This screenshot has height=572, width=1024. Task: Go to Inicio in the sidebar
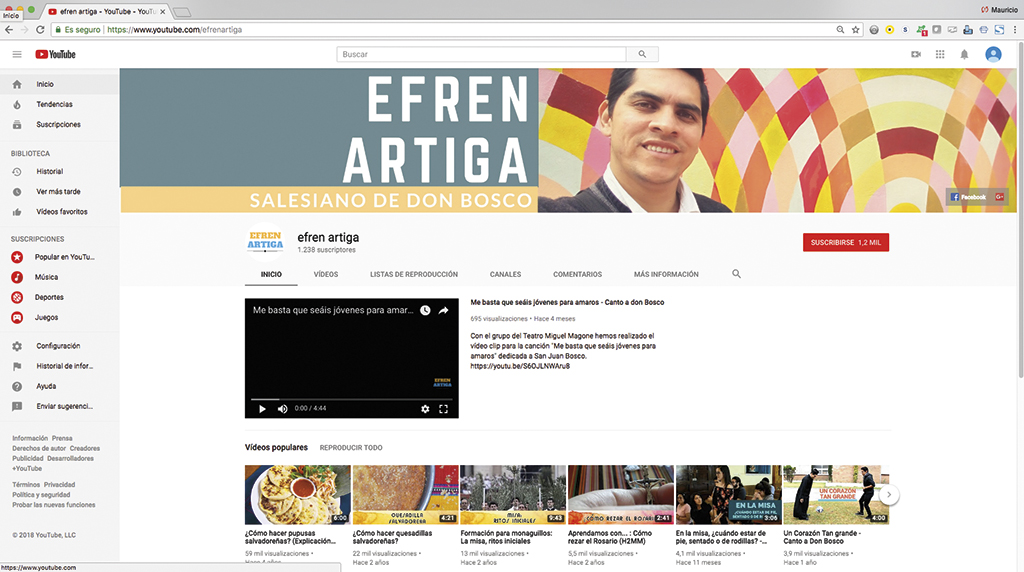point(59,84)
